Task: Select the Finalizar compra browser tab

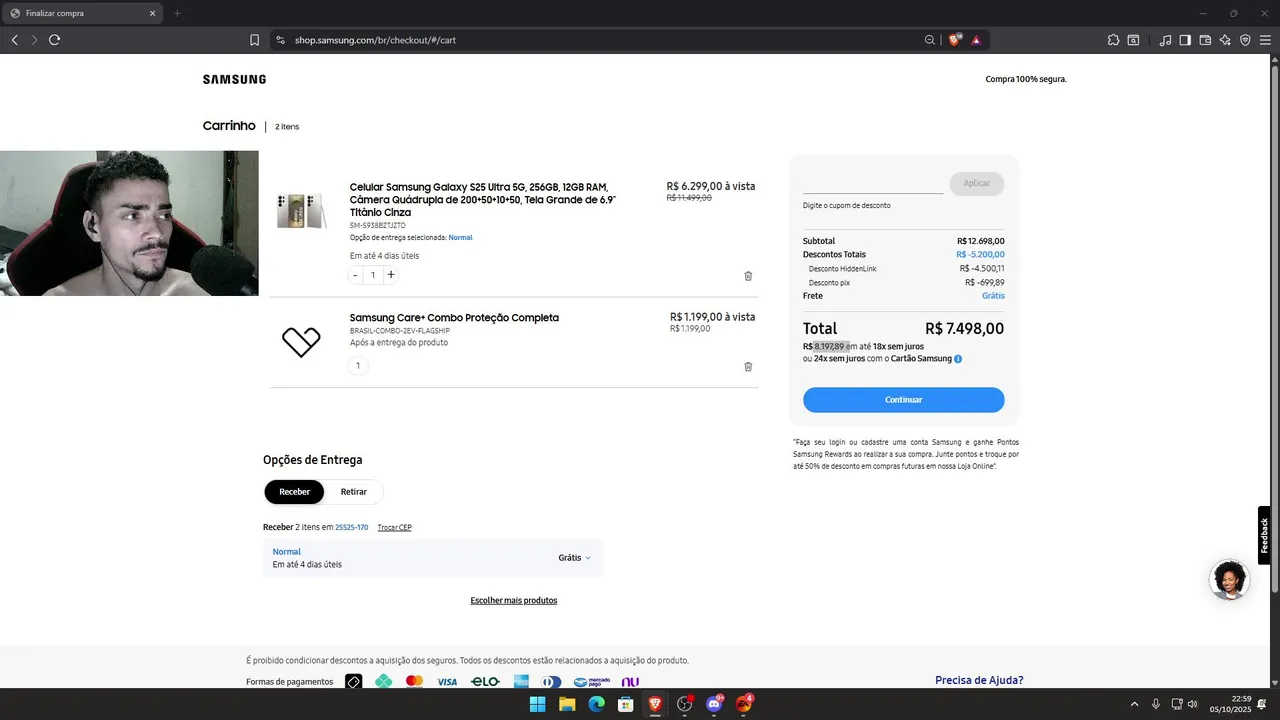Action: [82, 13]
